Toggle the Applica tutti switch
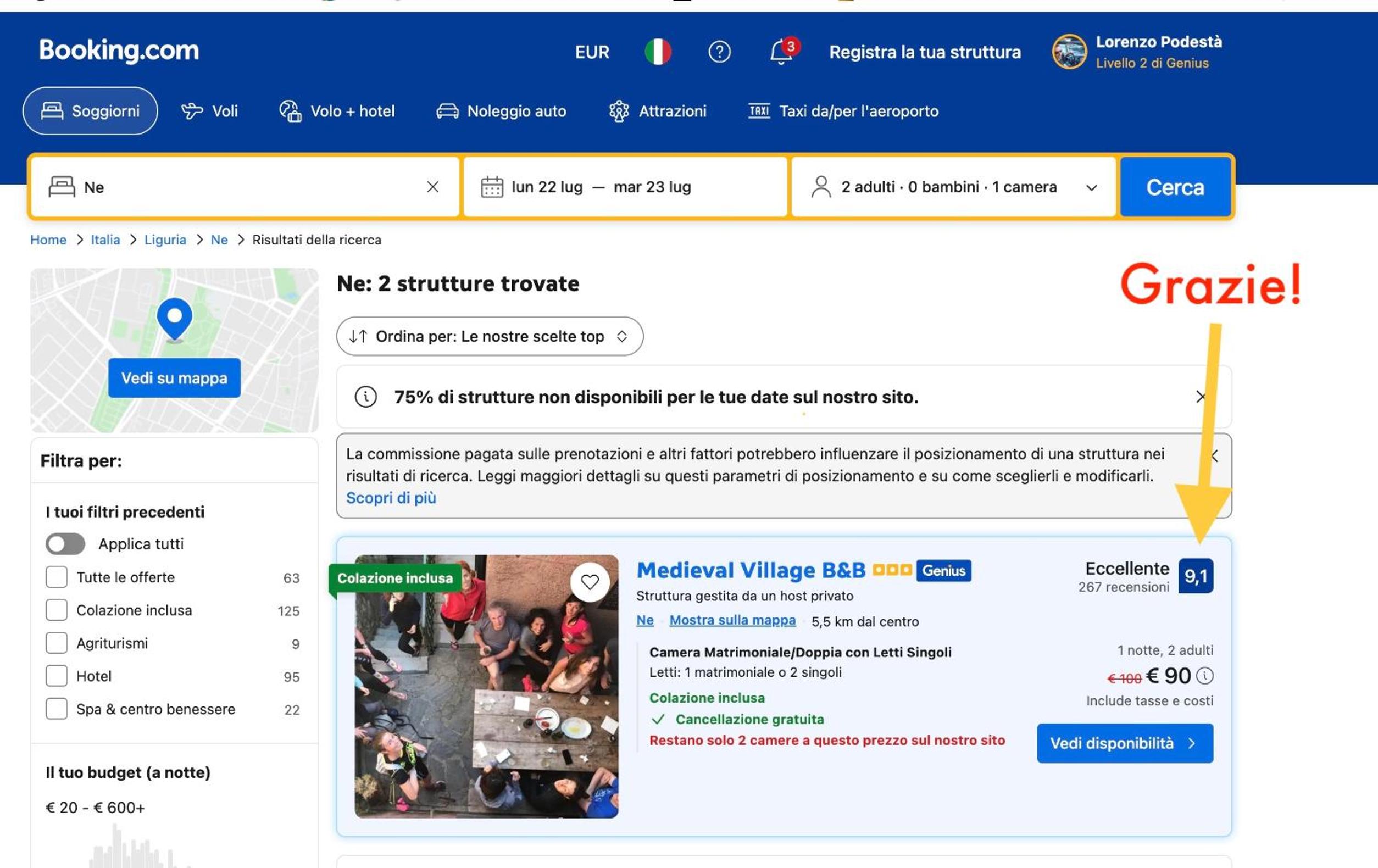The height and width of the screenshot is (868, 1378). click(x=65, y=543)
